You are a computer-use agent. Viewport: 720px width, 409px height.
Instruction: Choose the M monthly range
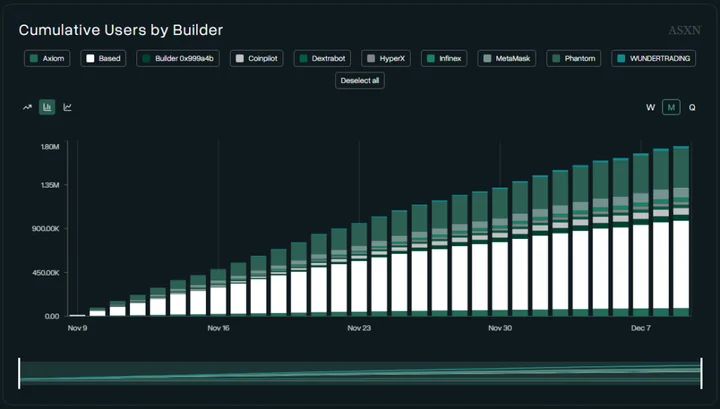pos(671,107)
